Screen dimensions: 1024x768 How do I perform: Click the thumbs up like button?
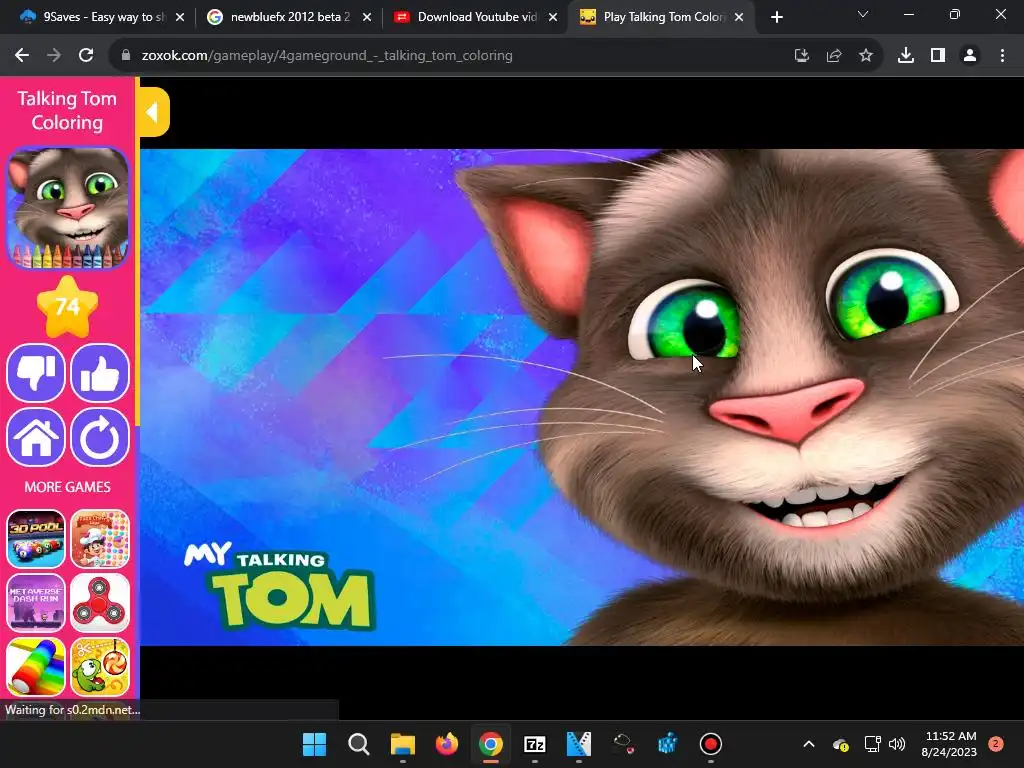[x=100, y=373]
